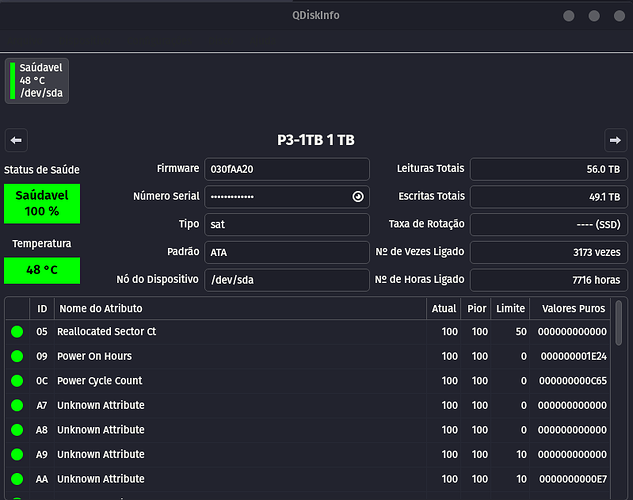
Task: Click the Tipo field showing sat
Action: pyautogui.click(x=287, y=224)
